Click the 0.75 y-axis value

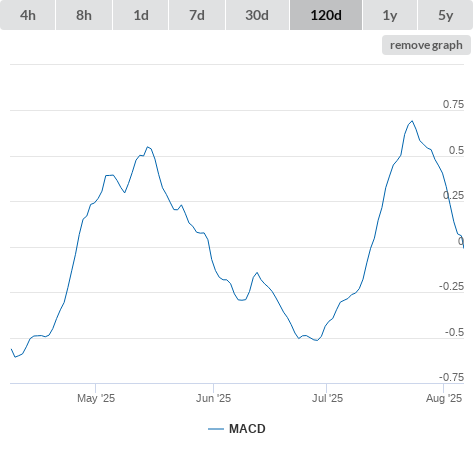453,104
